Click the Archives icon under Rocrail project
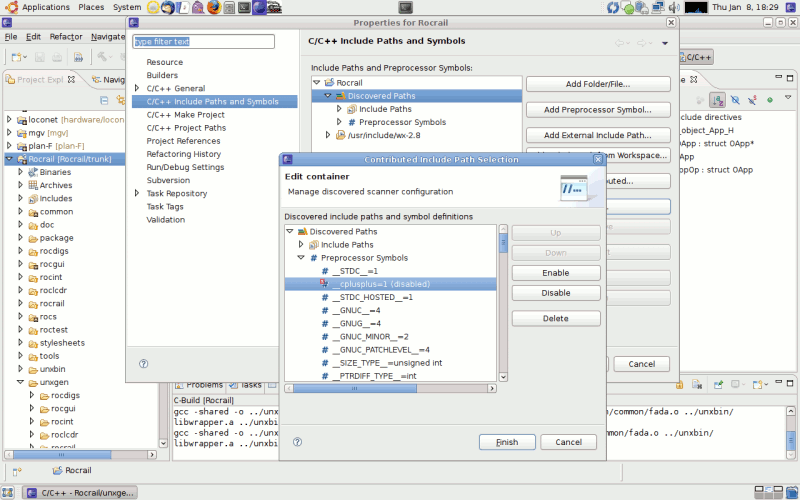This screenshot has height=500, width=800. pyautogui.click(x=32, y=185)
